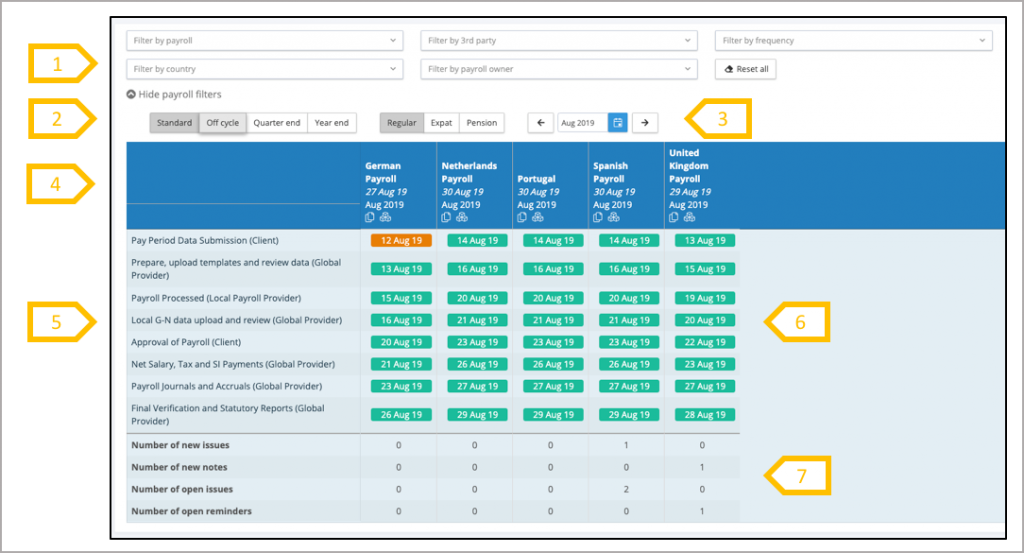The image size is (1024, 553).
Task: Click the Reset all button
Action: pos(746,69)
